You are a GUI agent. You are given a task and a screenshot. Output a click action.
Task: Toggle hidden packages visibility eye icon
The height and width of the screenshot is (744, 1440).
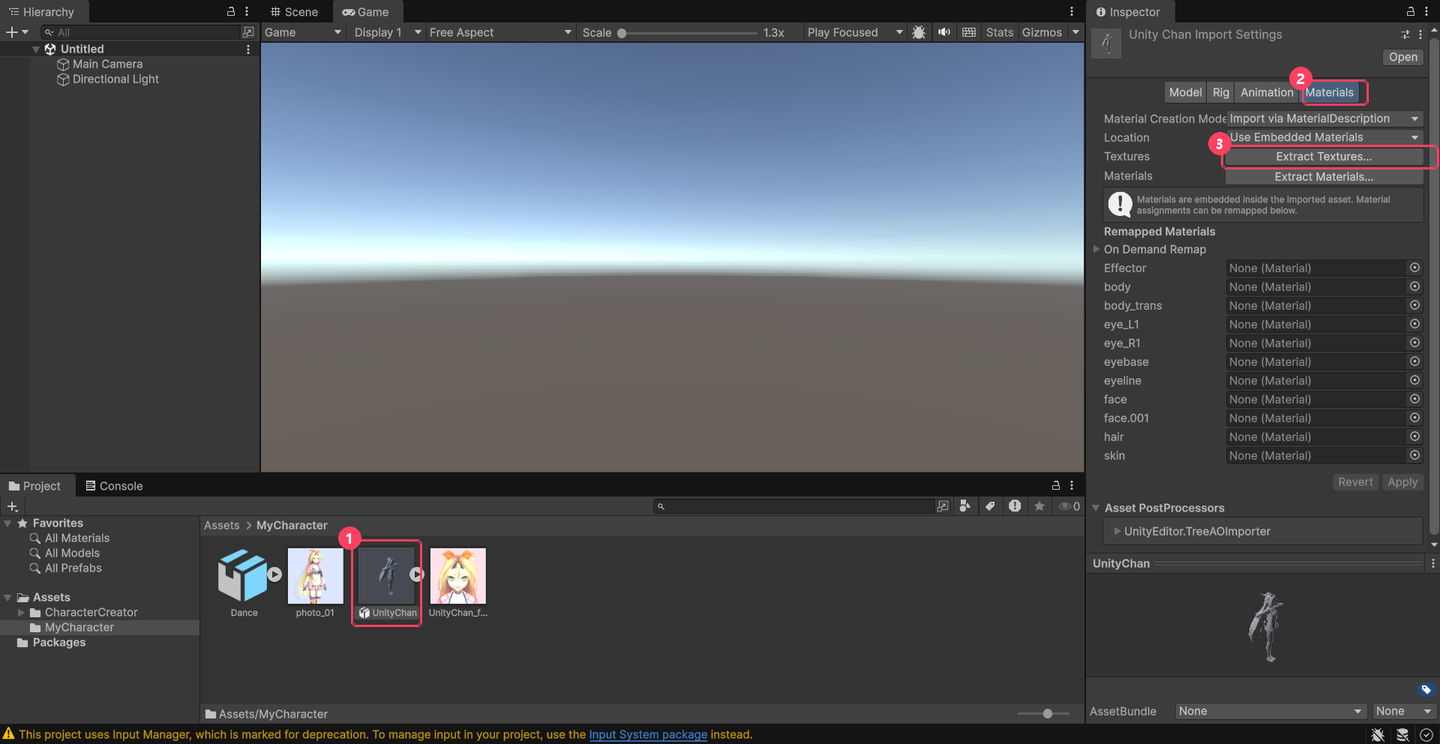pyautogui.click(x=1069, y=507)
